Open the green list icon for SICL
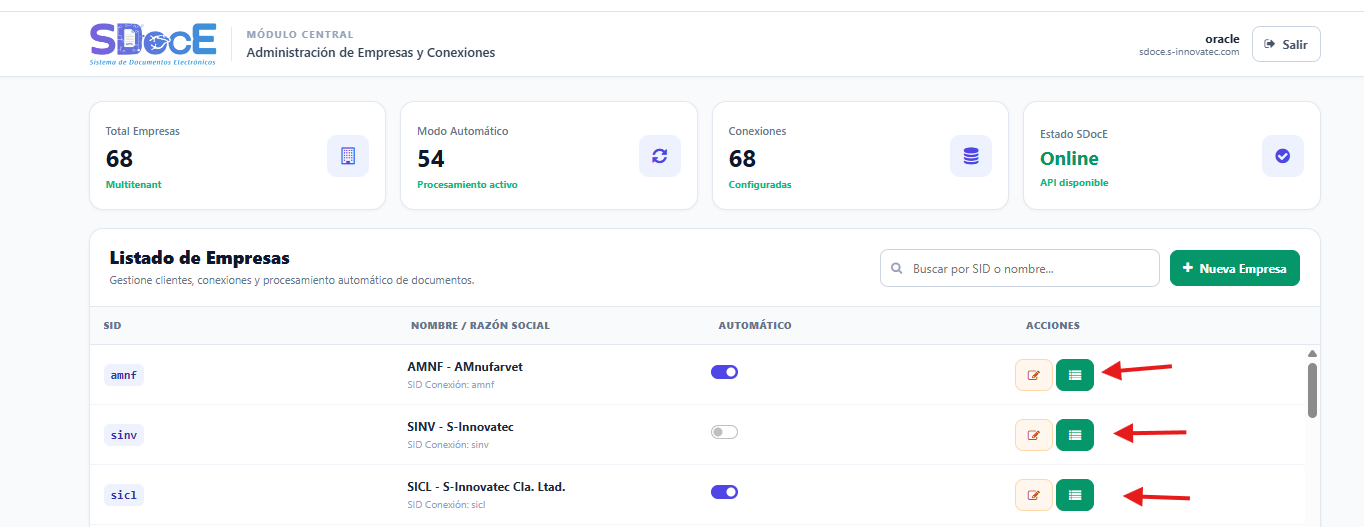Image resolution: width=1364 pixels, height=527 pixels. [1075, 495]
